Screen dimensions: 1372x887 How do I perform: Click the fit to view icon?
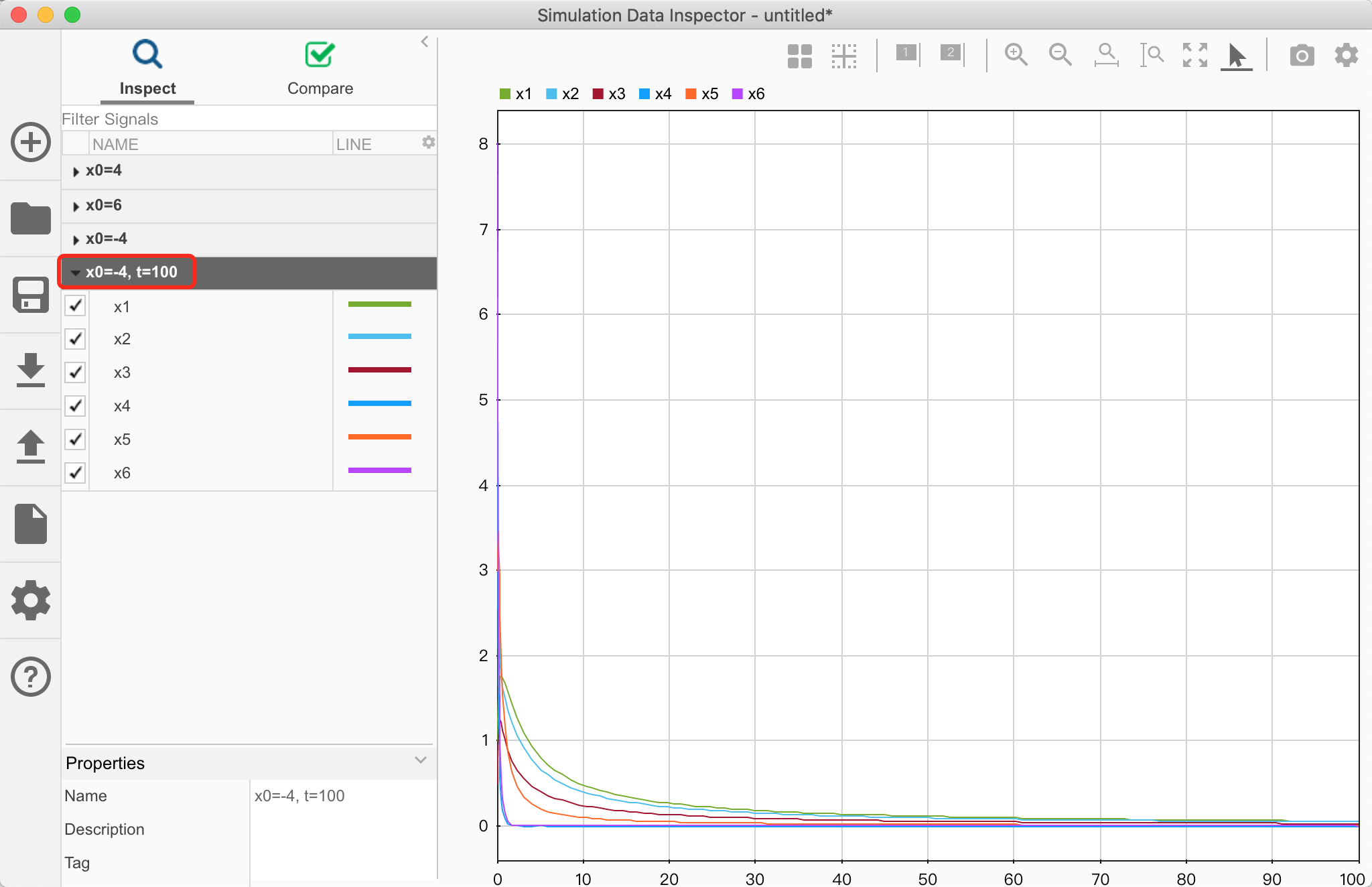[x=1194, y=54]
